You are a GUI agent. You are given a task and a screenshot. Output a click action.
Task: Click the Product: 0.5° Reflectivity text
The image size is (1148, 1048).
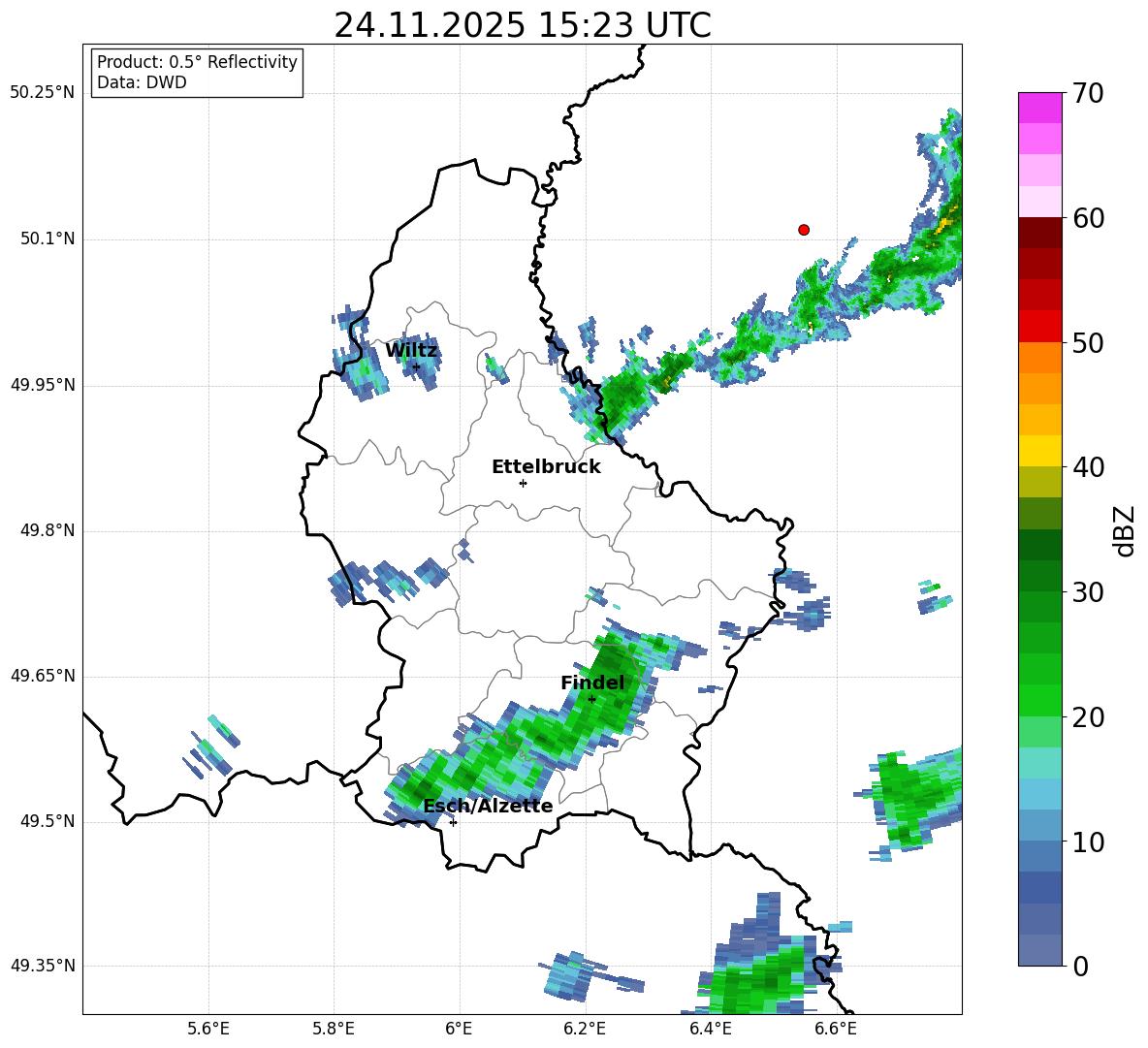197,62
